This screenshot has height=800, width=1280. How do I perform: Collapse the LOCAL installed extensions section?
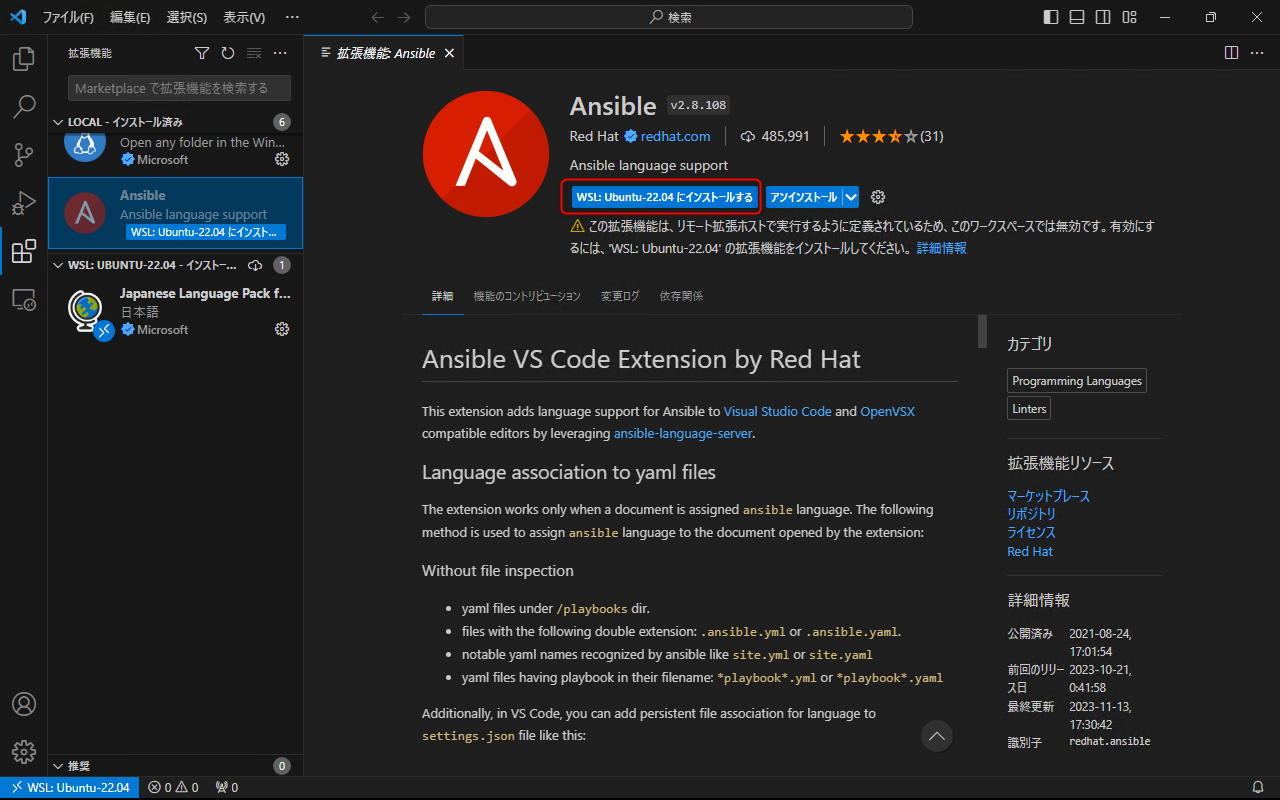58,121
